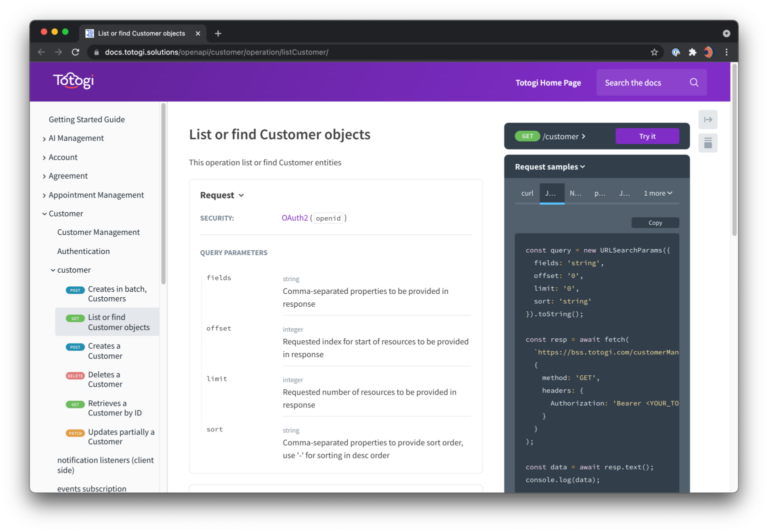Open the '1 more' language dropdown
This screenshot has width=768, height=532.
657,193
